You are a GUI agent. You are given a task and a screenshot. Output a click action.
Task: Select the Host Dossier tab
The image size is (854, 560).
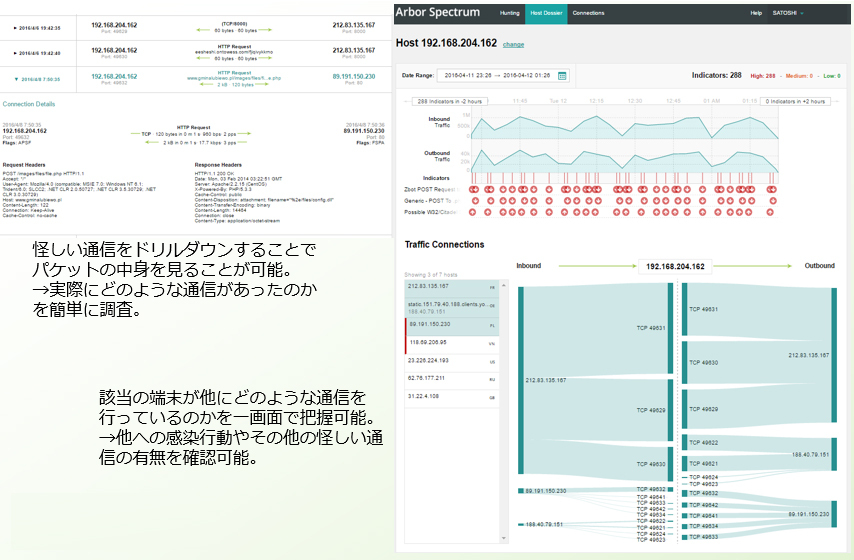click(x=546, y=13)
